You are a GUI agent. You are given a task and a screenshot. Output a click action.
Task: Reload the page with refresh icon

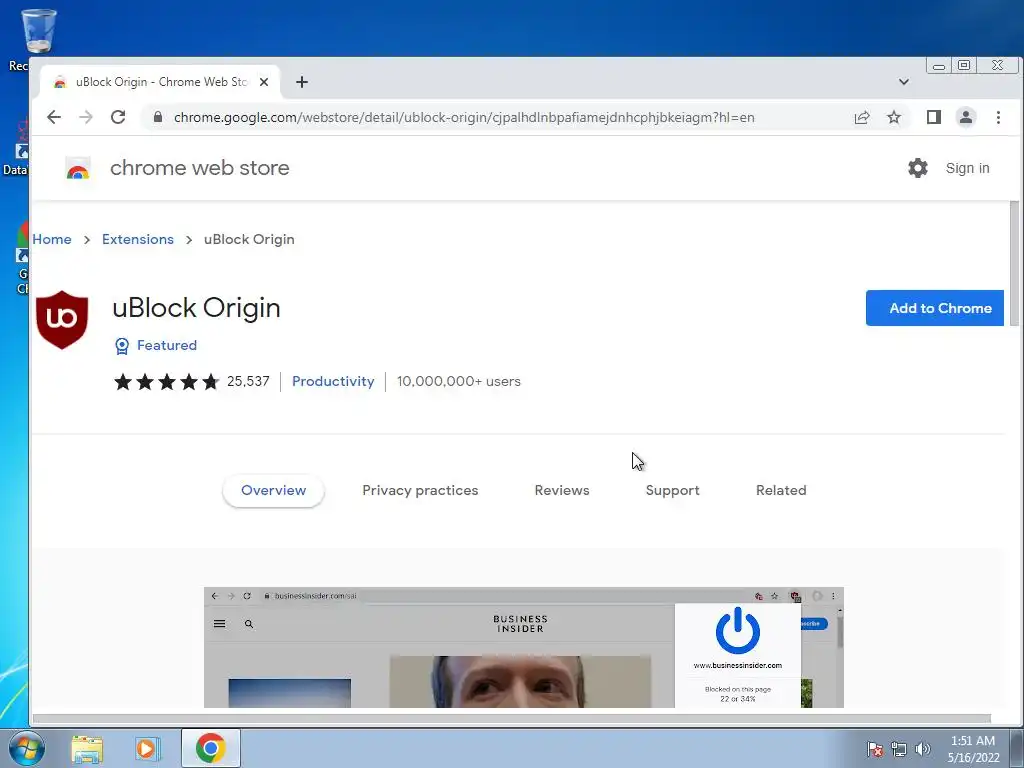[118, 117]
